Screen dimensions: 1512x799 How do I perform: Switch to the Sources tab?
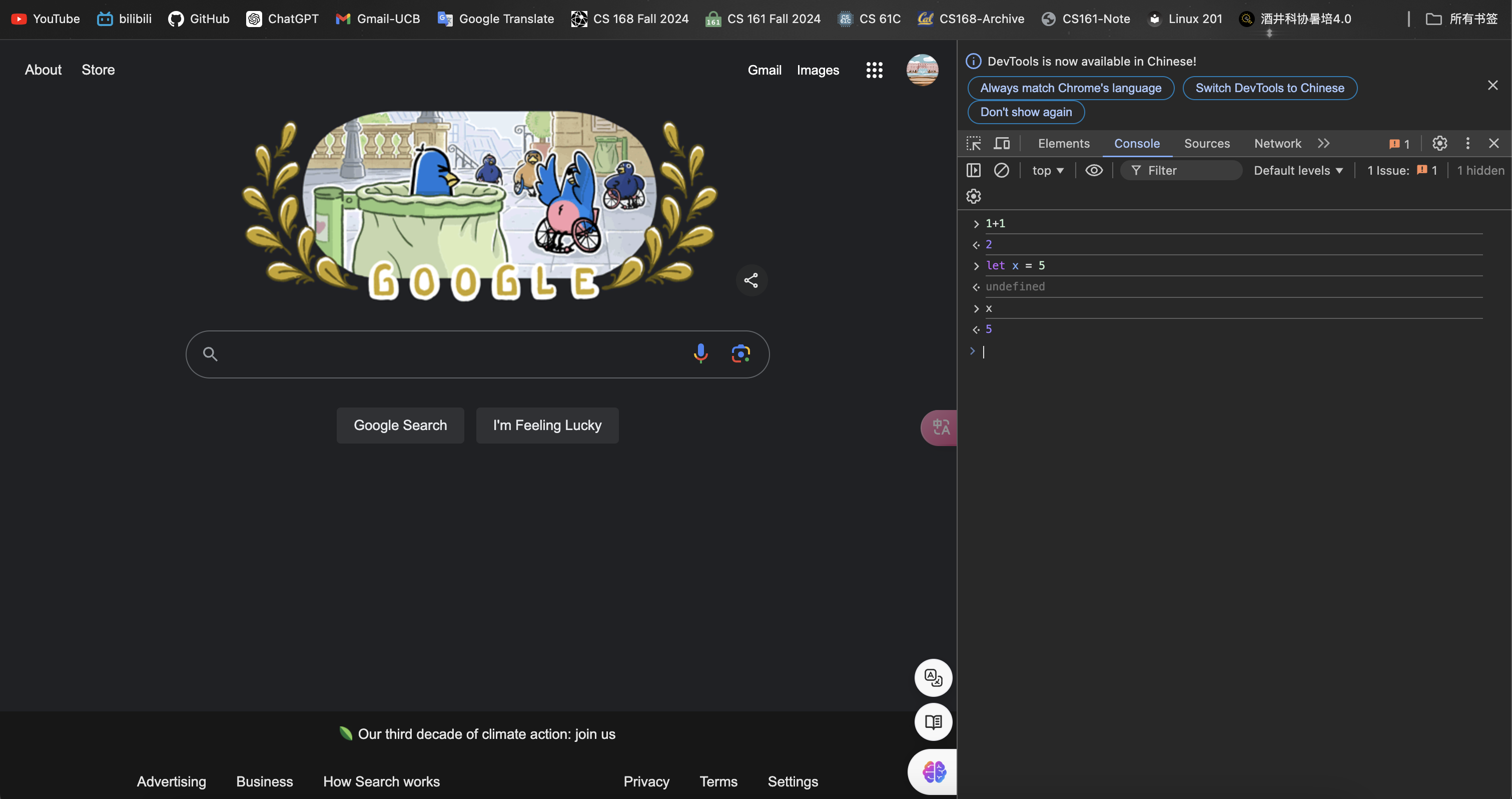[x=1207, y=143]
